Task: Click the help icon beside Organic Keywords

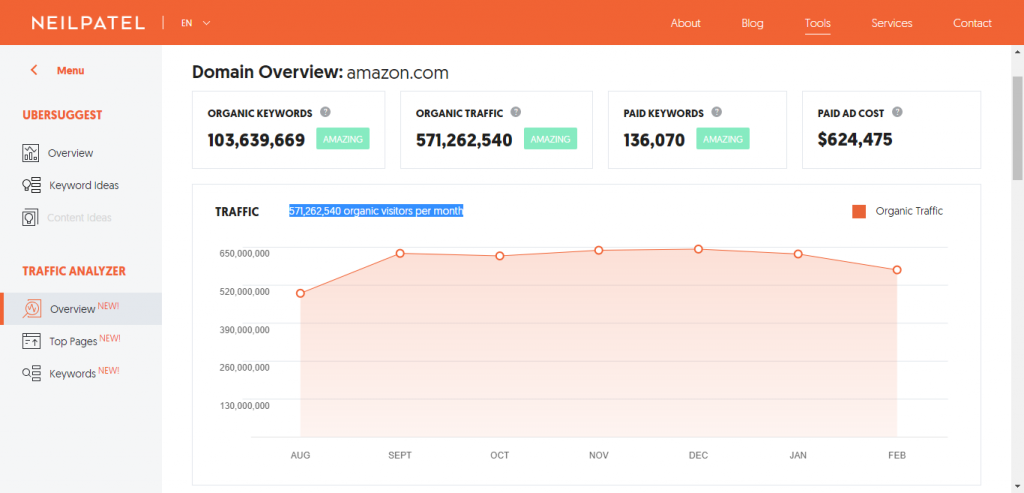Action: [325, 112]
